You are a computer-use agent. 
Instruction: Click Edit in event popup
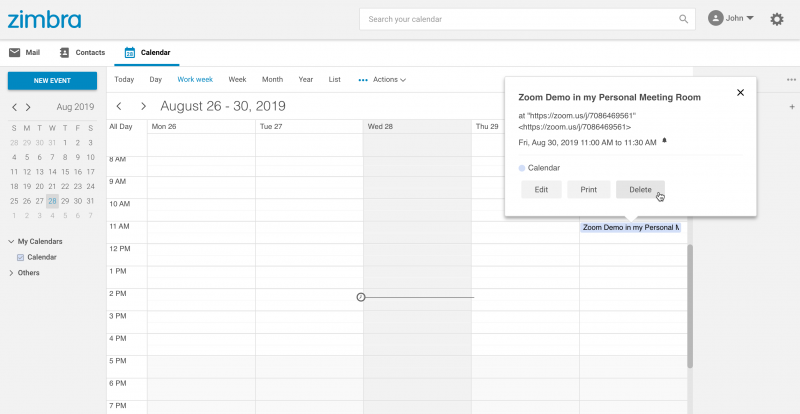pos(541,189)
